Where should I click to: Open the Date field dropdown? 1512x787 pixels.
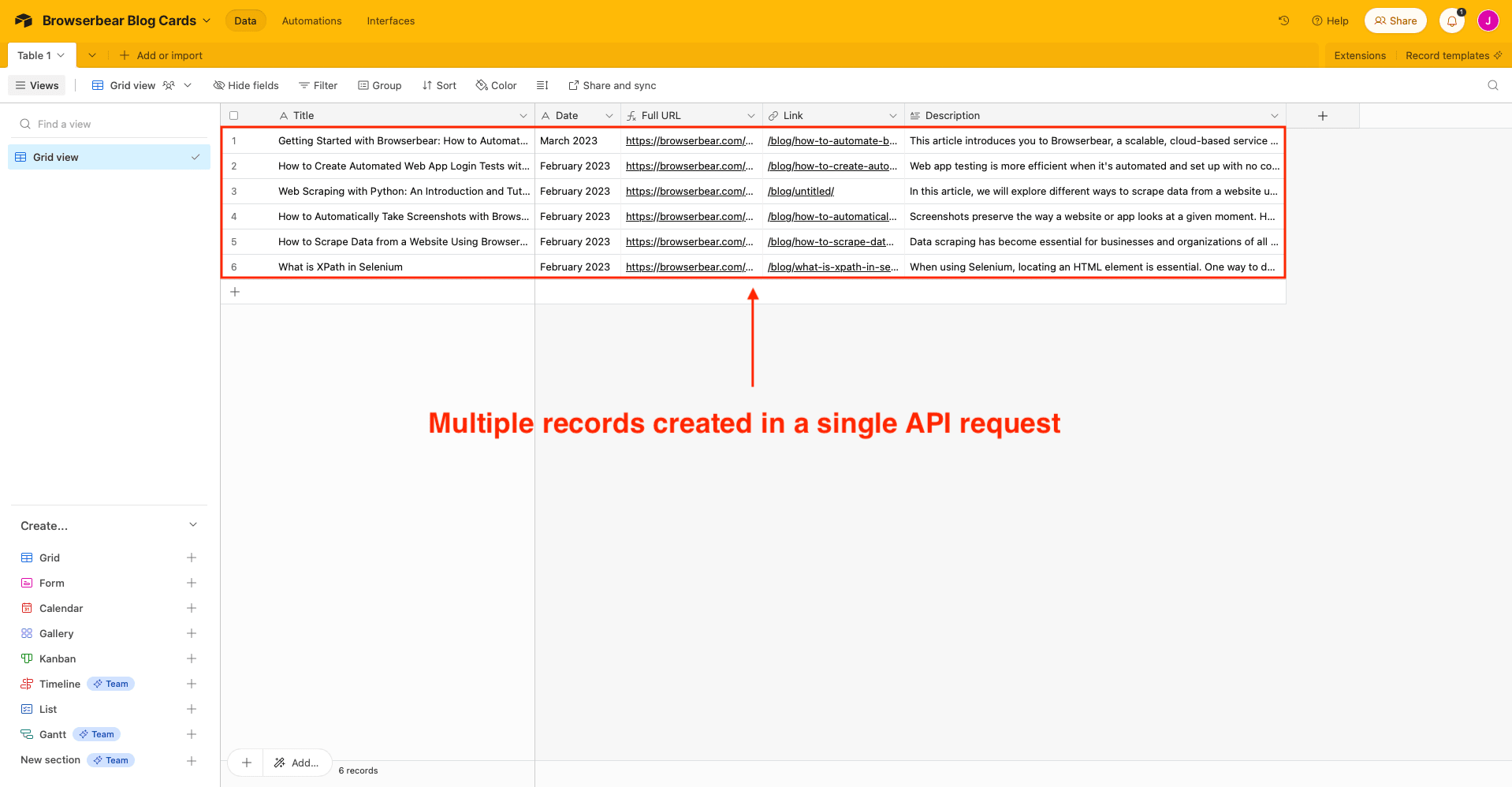tap(609, 116)
